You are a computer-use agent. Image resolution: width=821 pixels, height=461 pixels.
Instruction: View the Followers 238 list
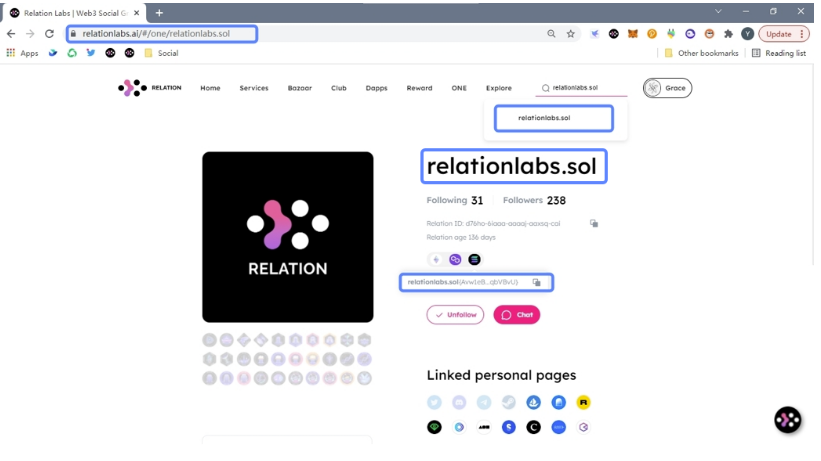[534, 200]
